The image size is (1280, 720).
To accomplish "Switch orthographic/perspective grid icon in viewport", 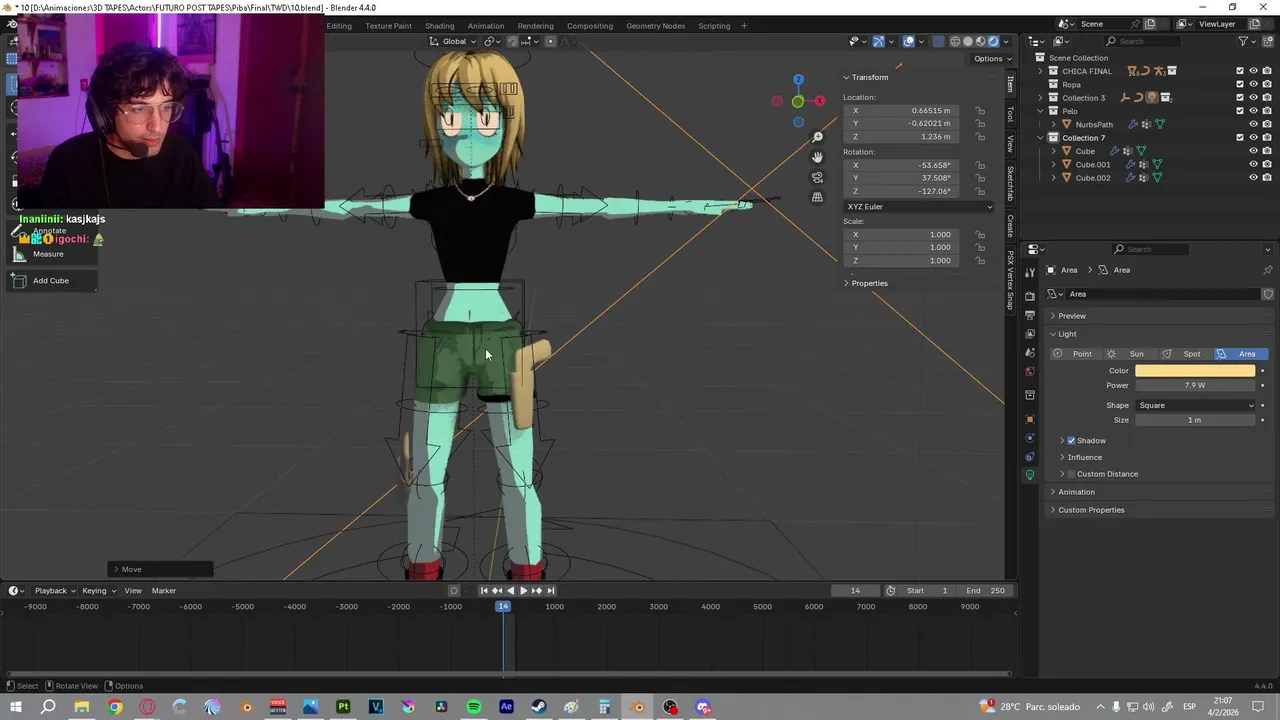I will pyautogui.click(x=817, y=197).
